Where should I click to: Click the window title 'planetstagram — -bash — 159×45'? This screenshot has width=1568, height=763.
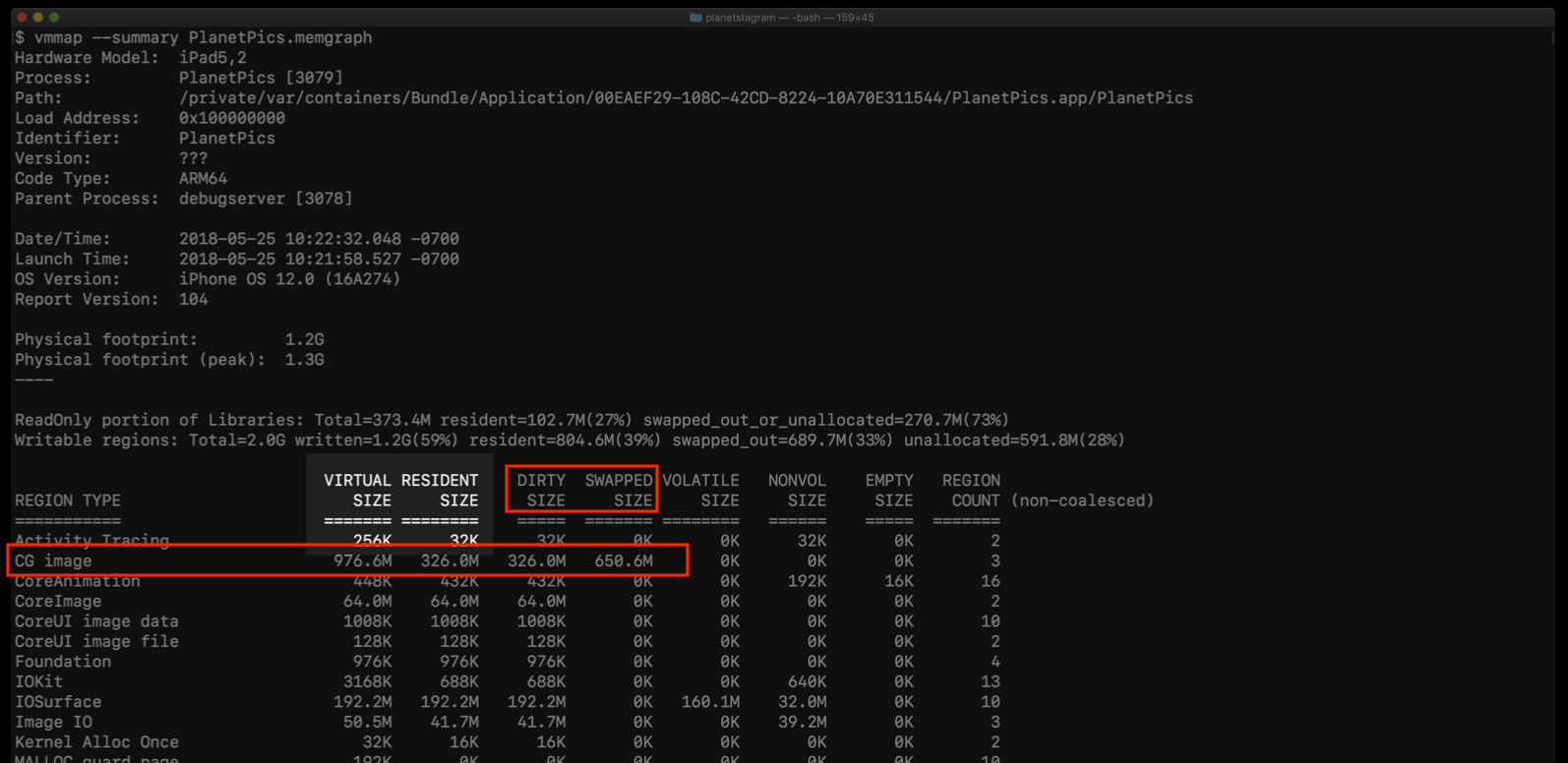789,18
